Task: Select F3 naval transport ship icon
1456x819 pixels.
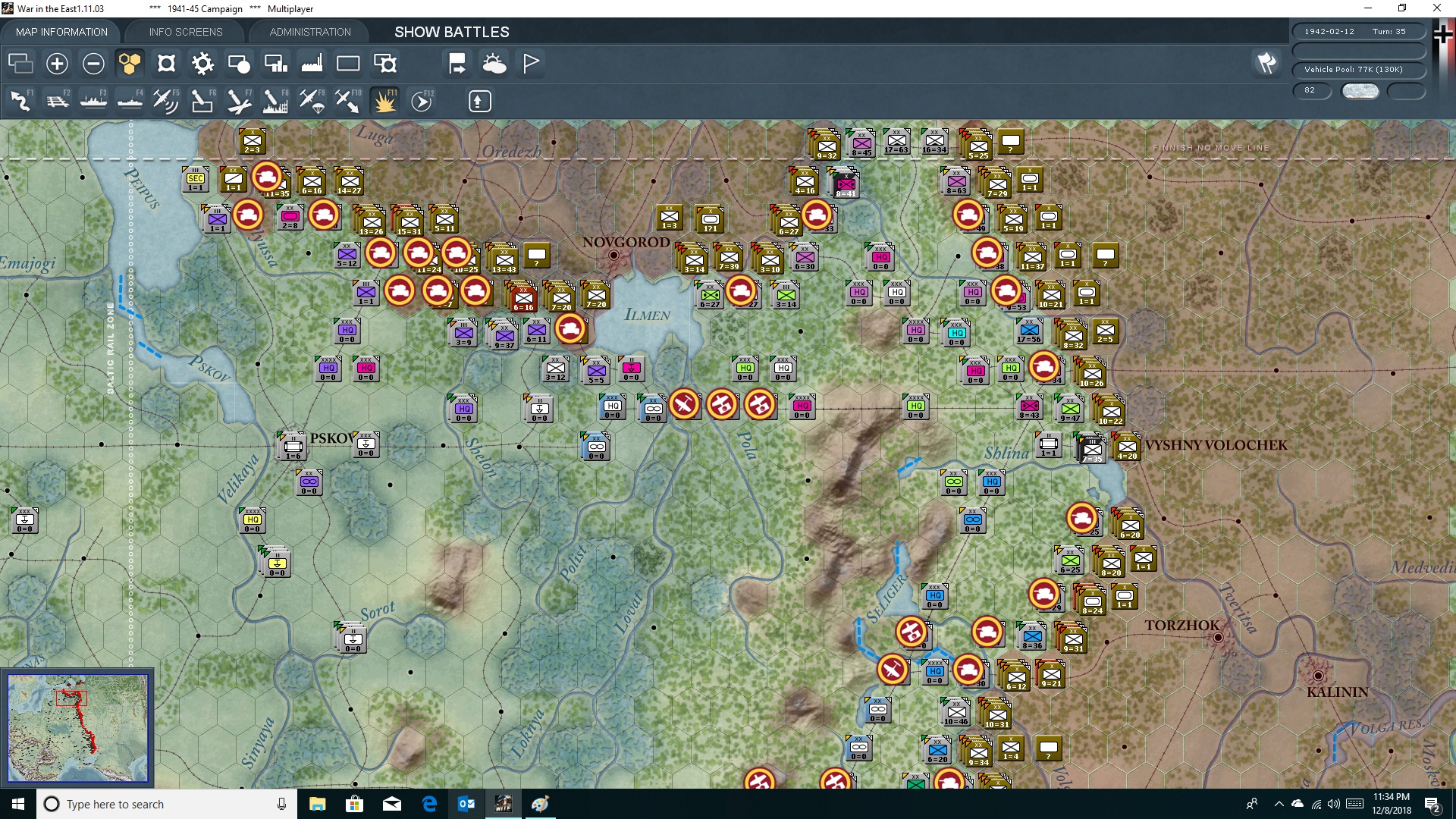Action: (93, 101)
